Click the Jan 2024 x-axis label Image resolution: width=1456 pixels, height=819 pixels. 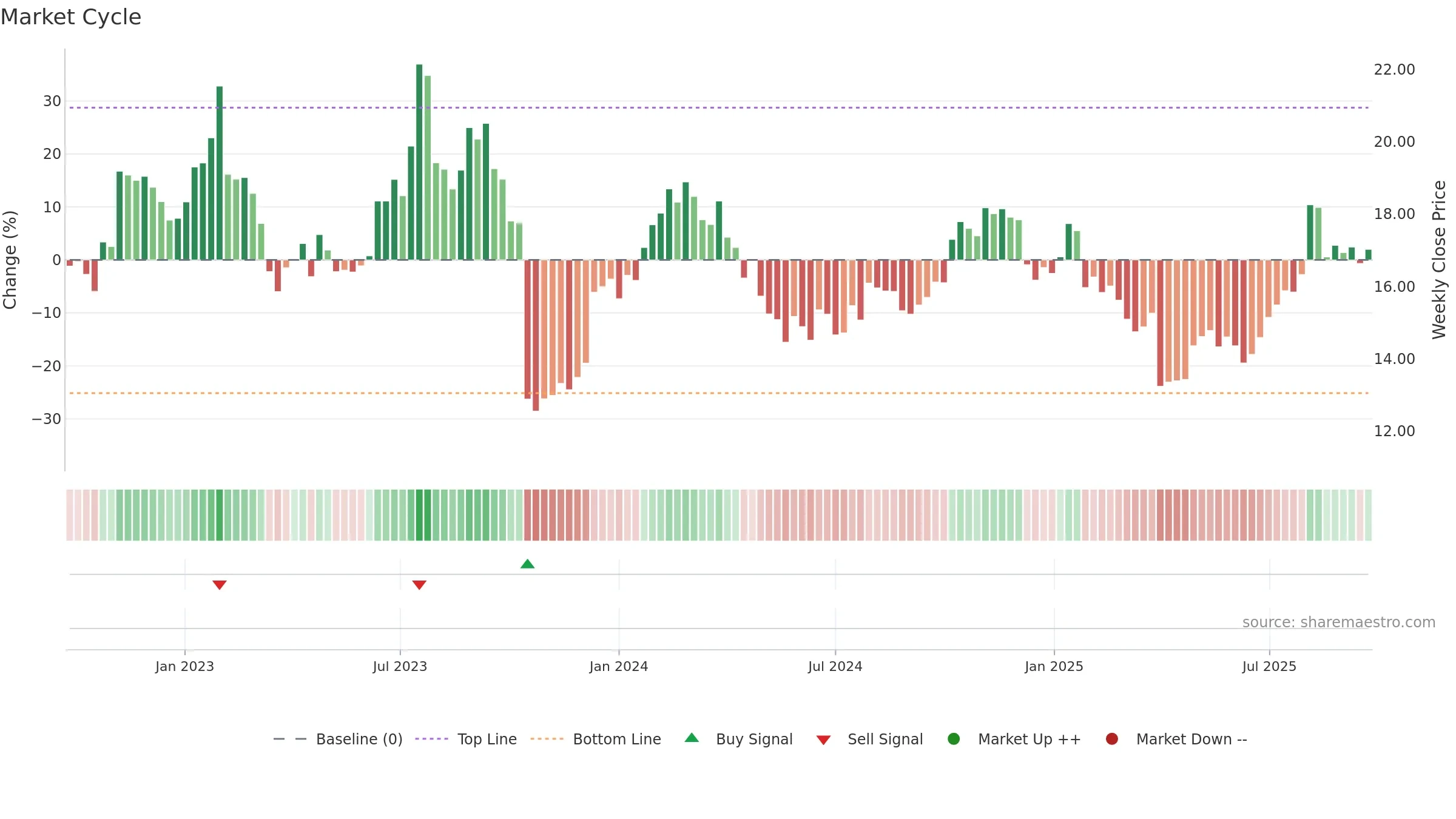click(x=619, y=666)
